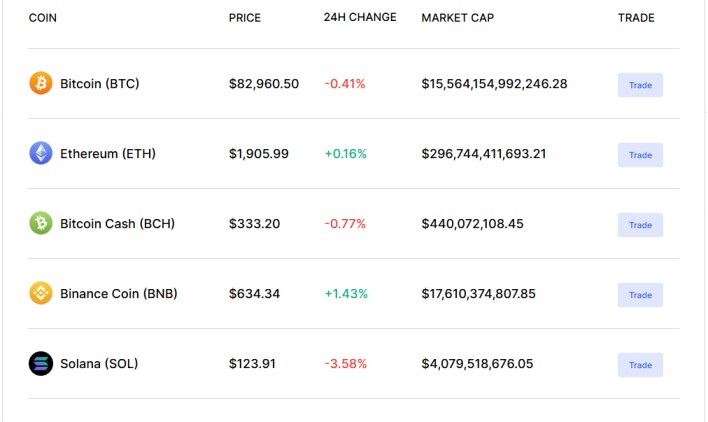Hit Trade in the Bitcoin Cash row

[x=640, y=225]
